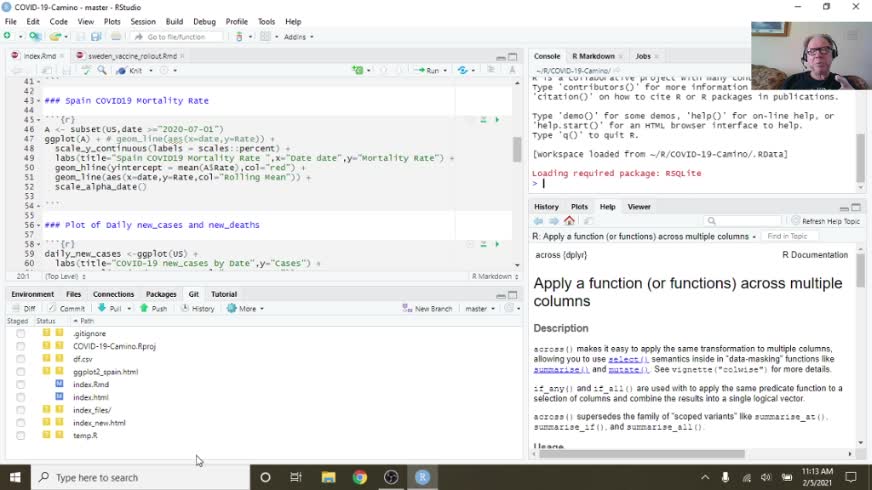
Task: Run the daily_new_cases chunk with green arrow
Action: [x=497, y=244]
